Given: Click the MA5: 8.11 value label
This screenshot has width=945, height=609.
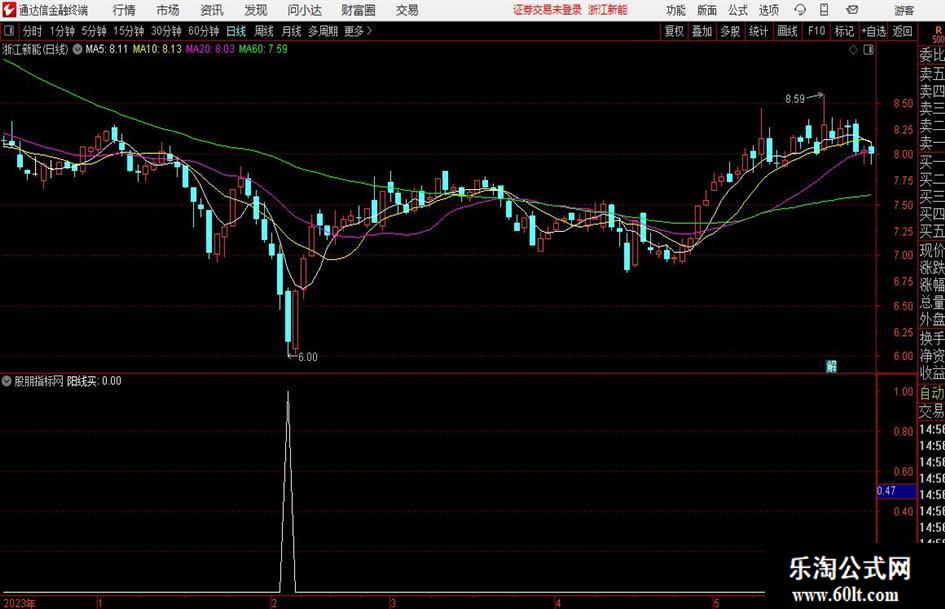Looking at the screenshot, I should pos(107,49).
